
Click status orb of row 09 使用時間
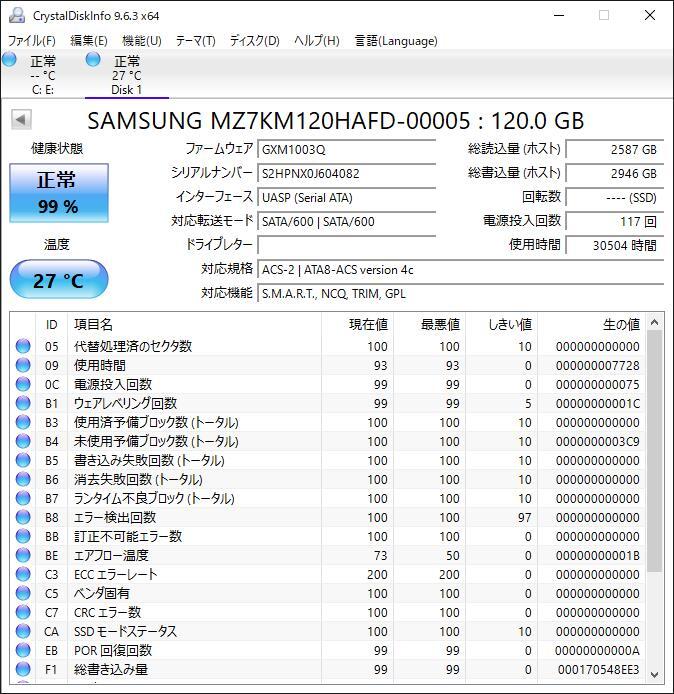tap(23, 365)
